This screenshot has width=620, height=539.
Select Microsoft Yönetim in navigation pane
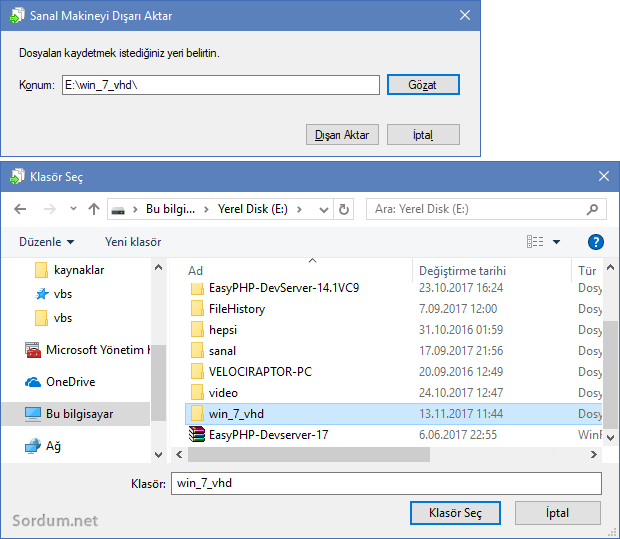[88, 350]
